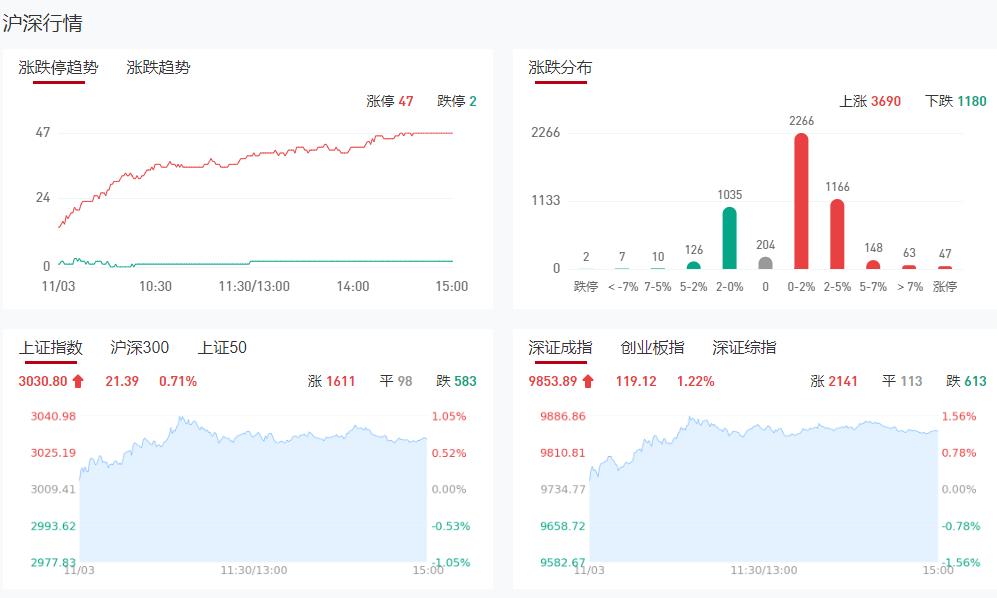Click the 平 98 count
Image resolution: width=997 pixels, height=598 pixels.
pos(395,381)
